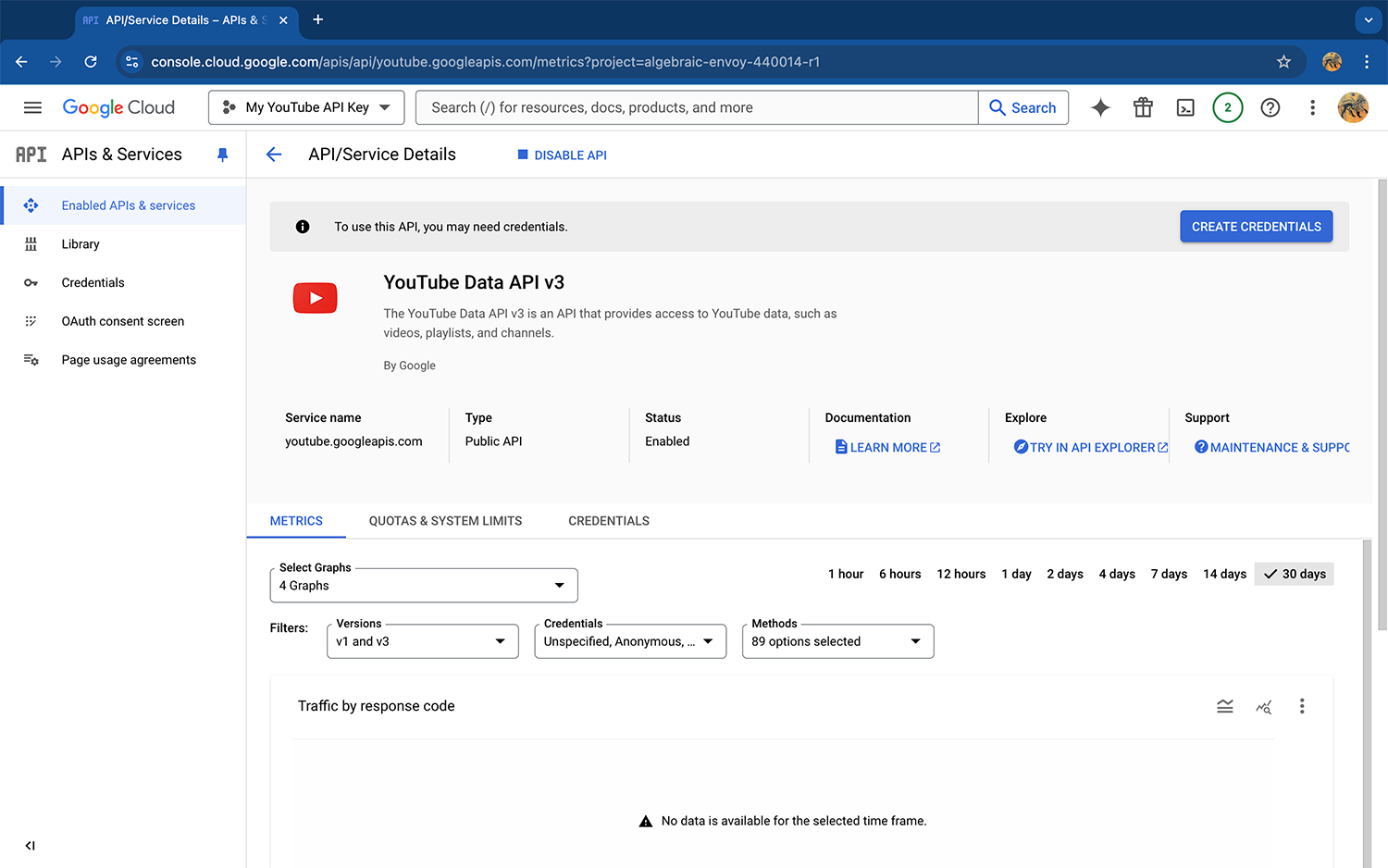Select the 12 hours time range
The height and width of the screenshot is (868, 1388).
click(x=961, y=574)
